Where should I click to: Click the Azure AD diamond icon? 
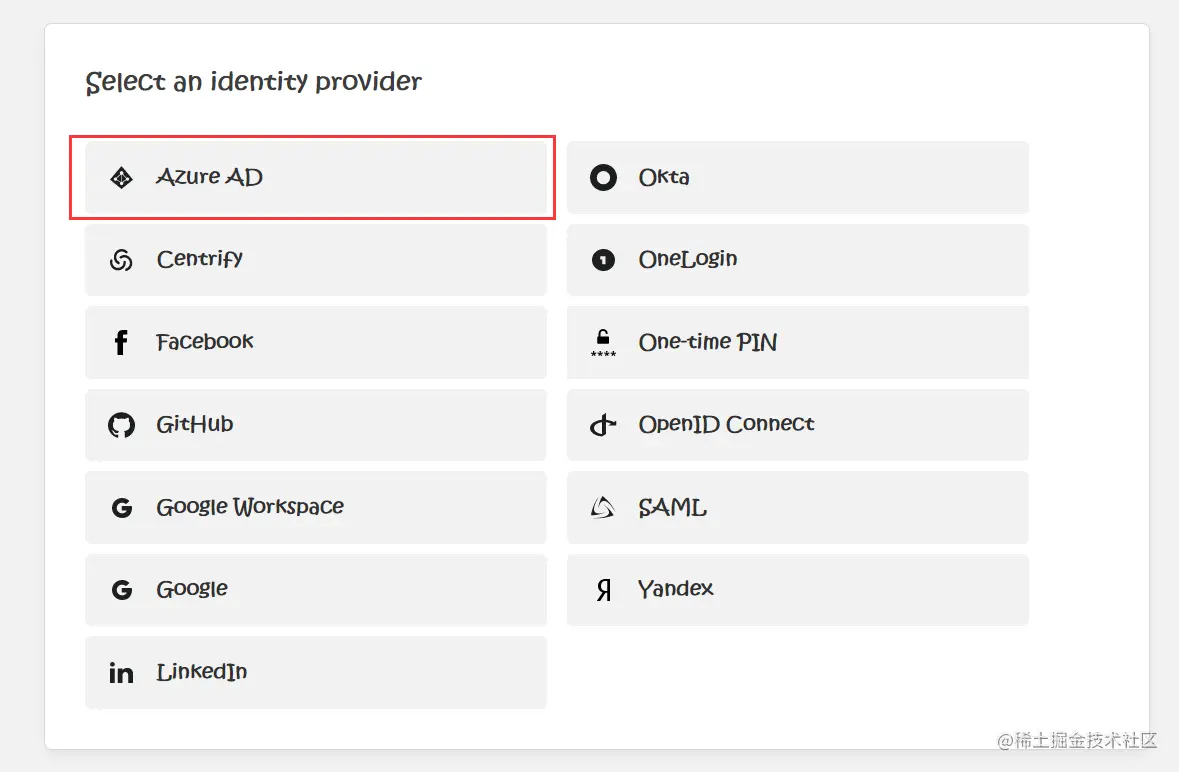coord(121,178)
